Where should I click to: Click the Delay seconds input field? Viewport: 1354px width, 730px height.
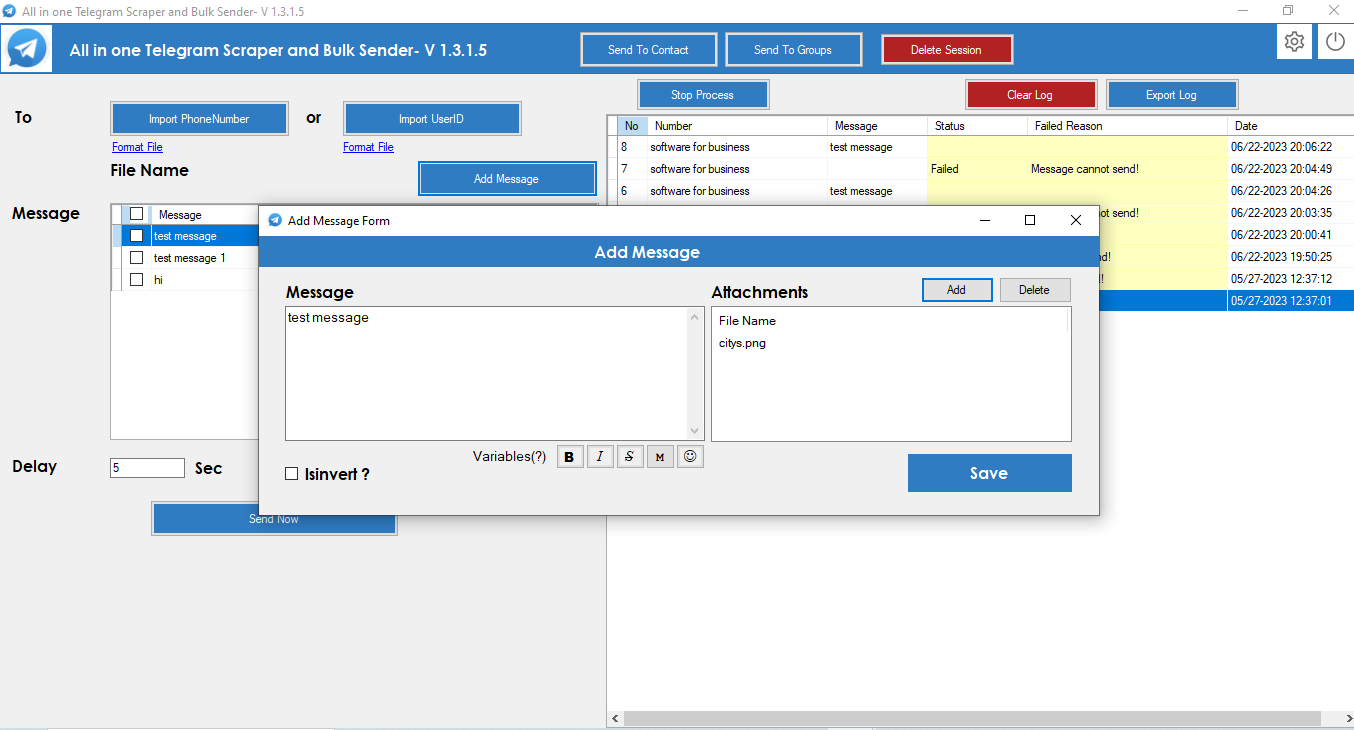click(x=146, y=467)
